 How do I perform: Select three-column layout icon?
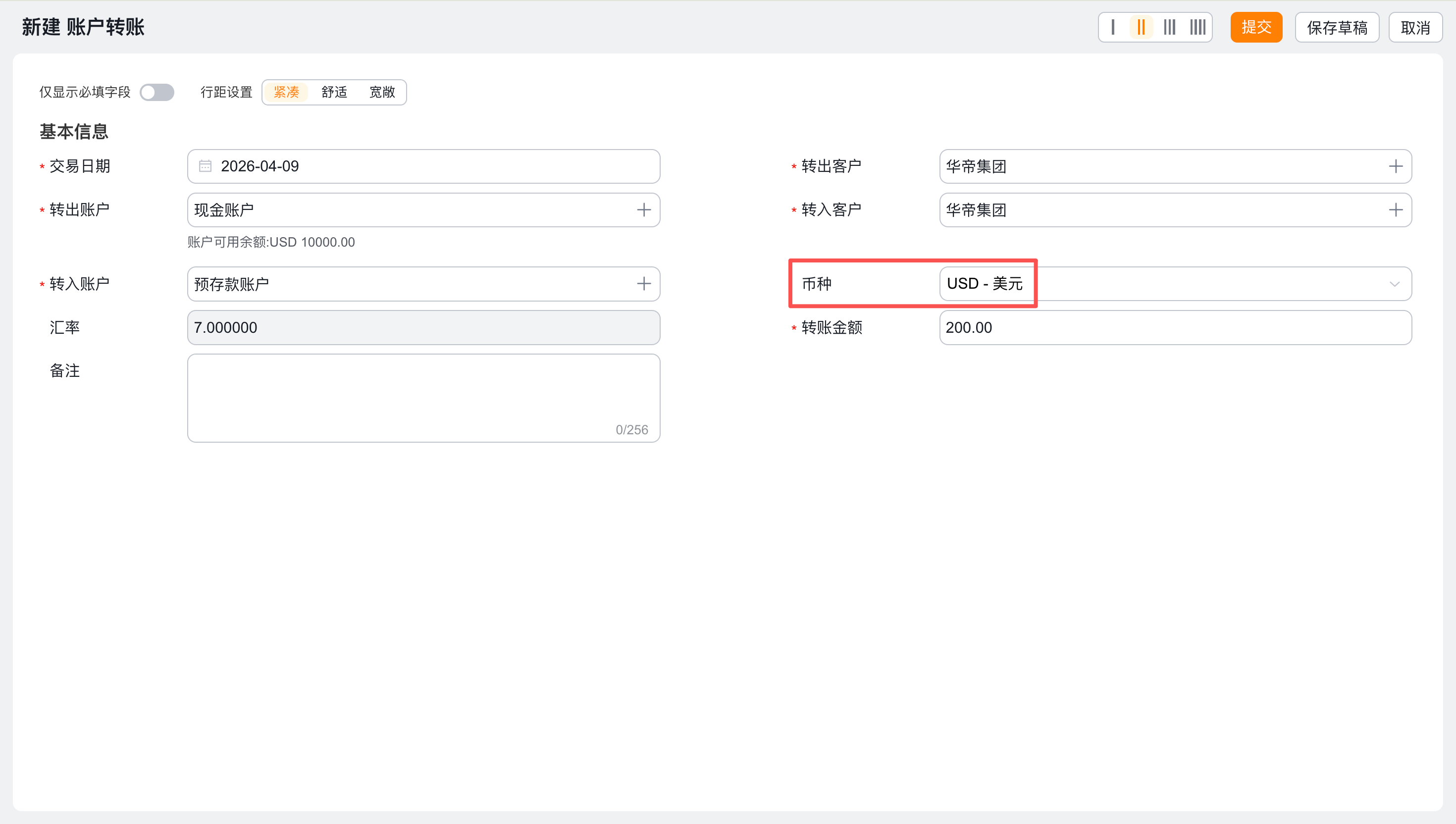click(1169, 27)
